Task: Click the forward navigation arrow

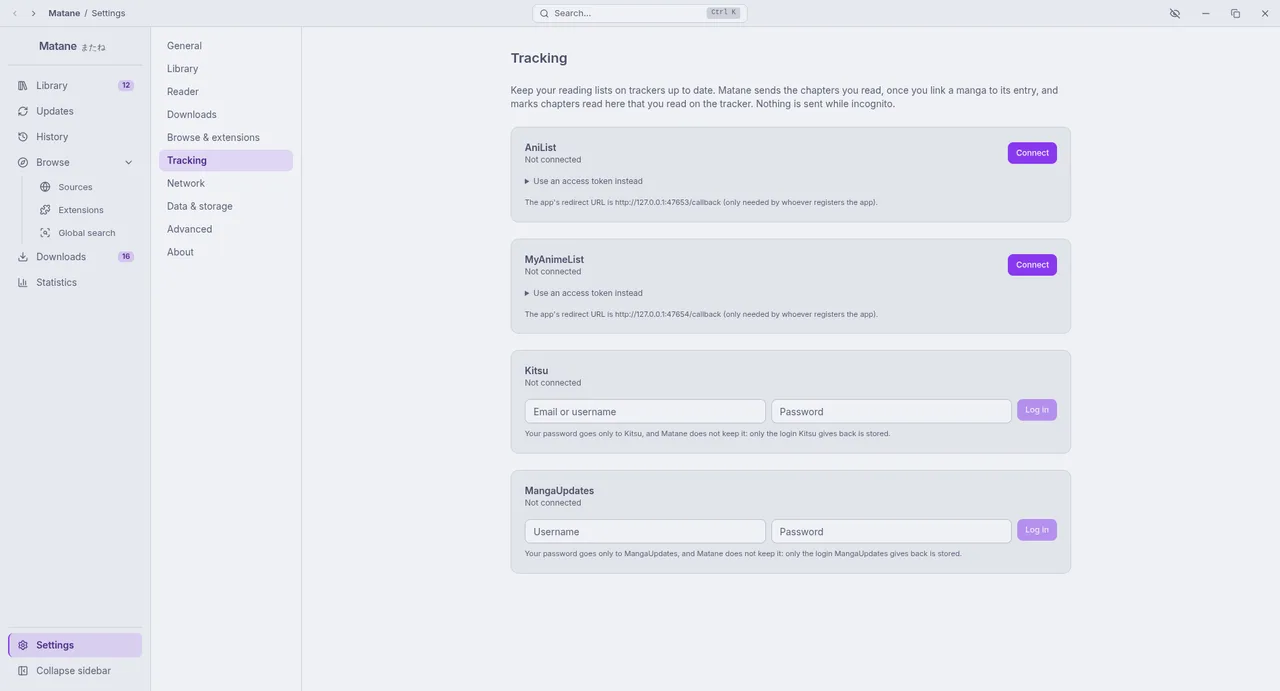Action: tap(33, 13)
